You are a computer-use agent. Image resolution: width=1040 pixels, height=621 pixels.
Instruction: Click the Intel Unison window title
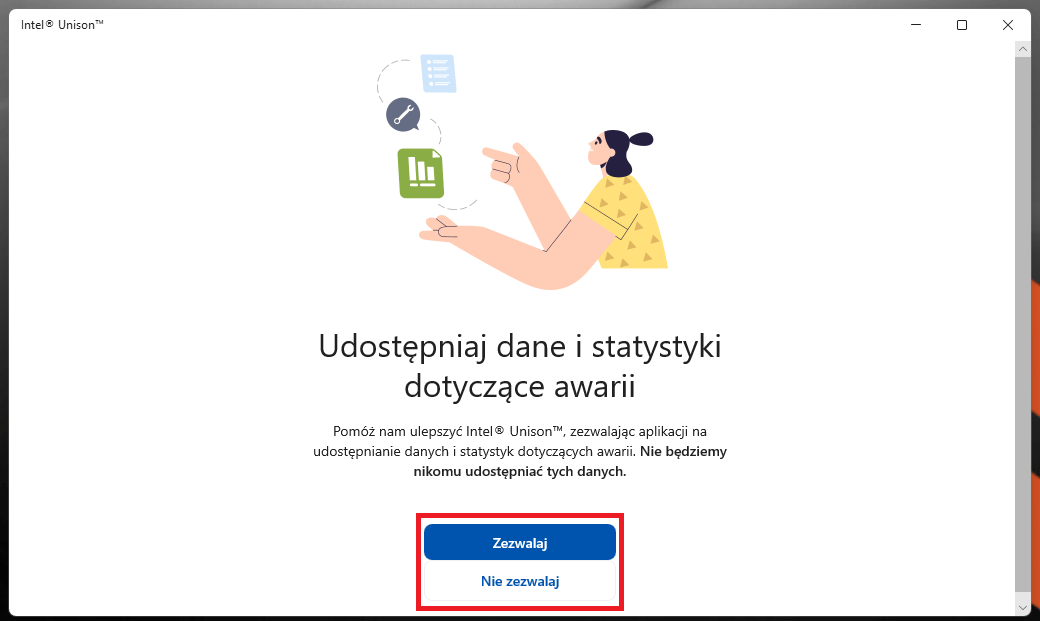click(62, 25)
